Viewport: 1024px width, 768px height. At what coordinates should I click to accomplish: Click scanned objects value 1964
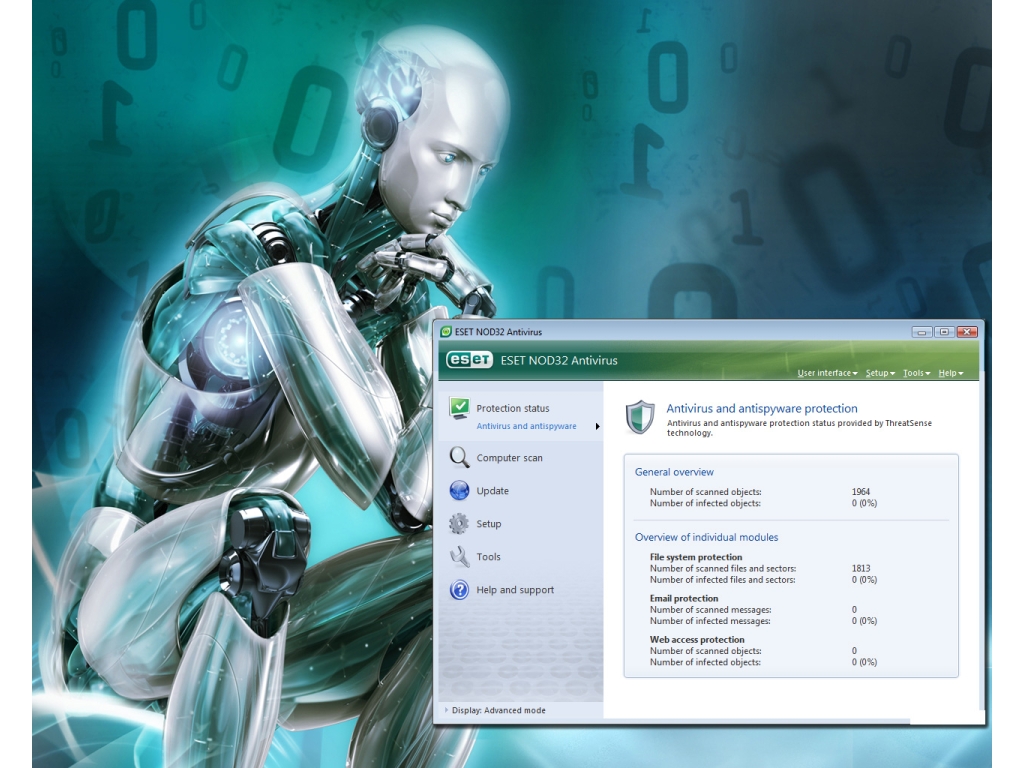(861, 492)
